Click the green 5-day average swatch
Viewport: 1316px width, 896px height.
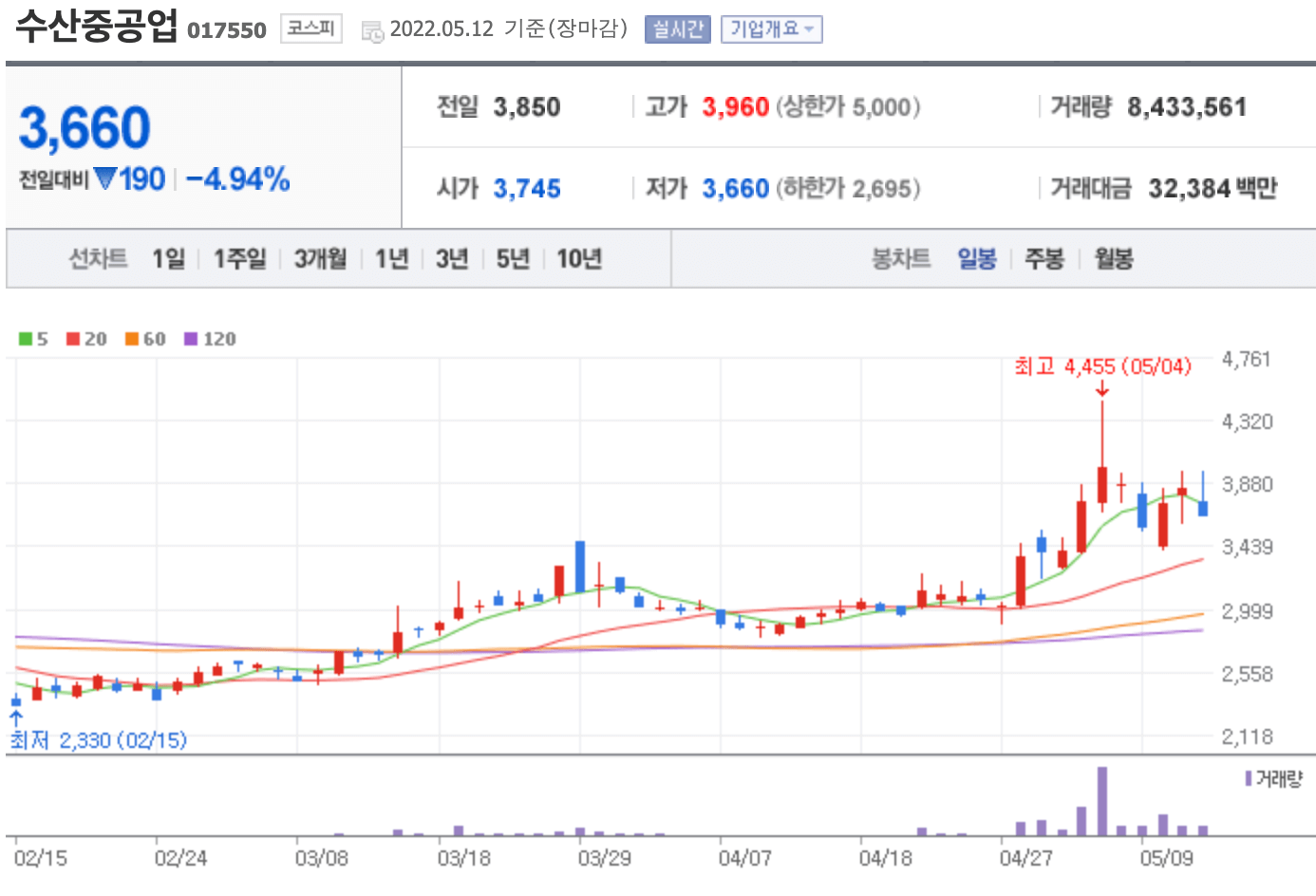pos(26,339)
